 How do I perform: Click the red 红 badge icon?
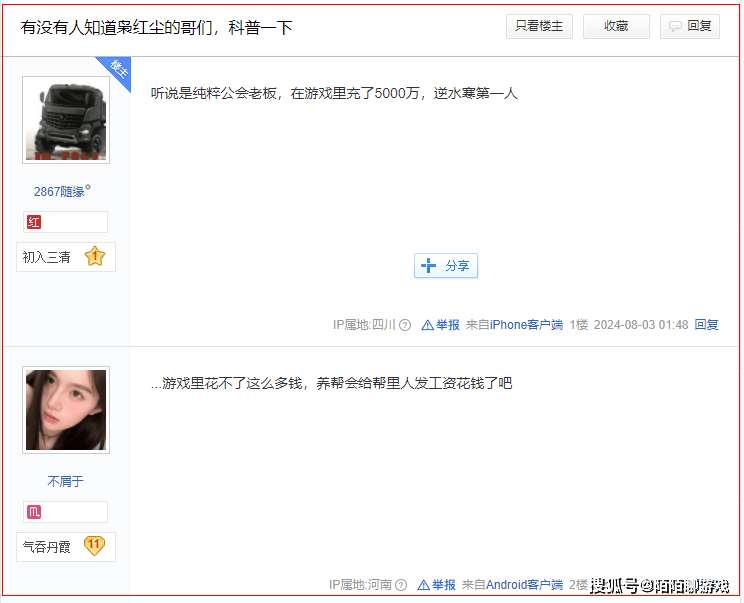(34, 222)
